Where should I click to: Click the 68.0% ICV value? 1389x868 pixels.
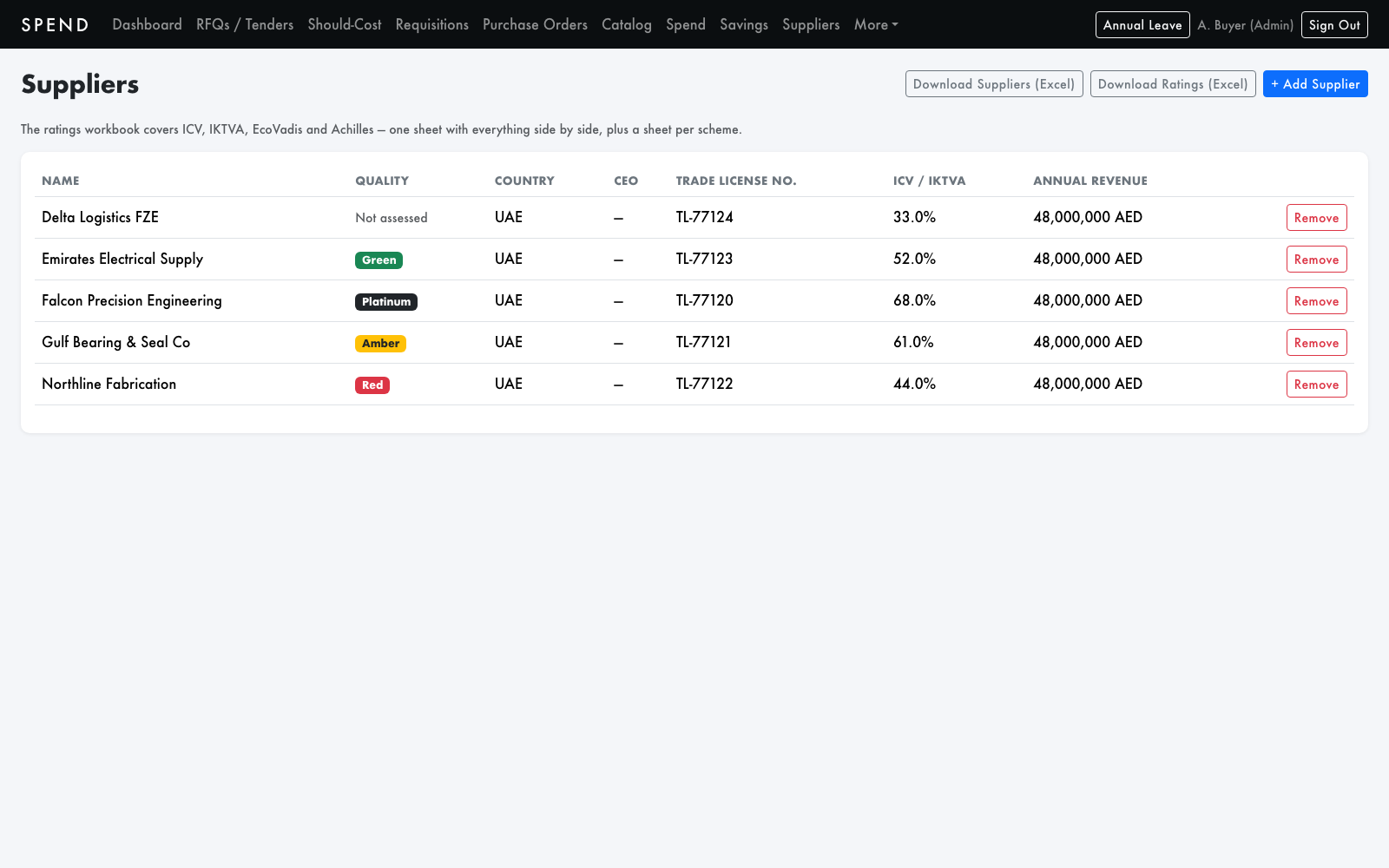(x=914, y=300)
